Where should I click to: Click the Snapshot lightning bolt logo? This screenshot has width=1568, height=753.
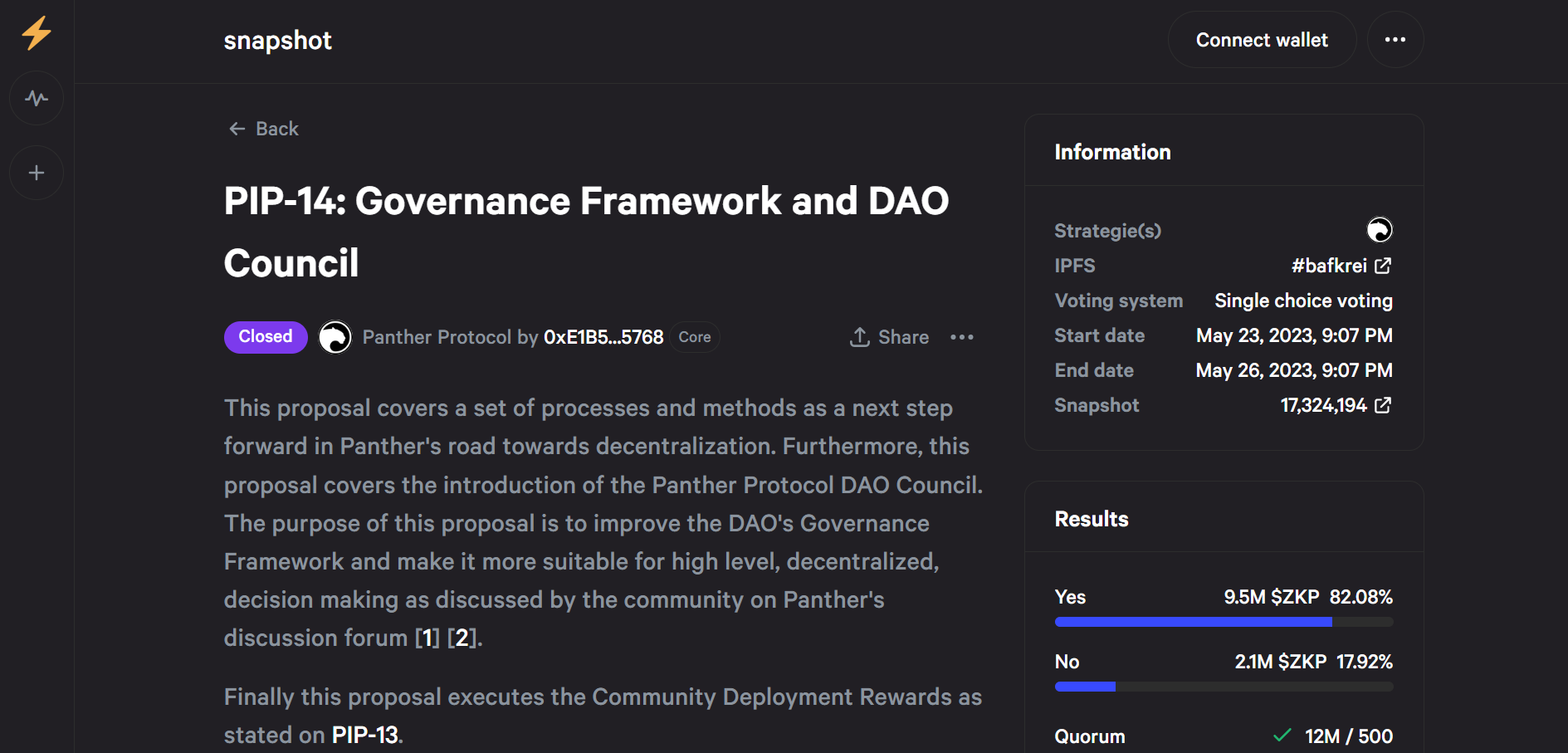coord(37,33)
